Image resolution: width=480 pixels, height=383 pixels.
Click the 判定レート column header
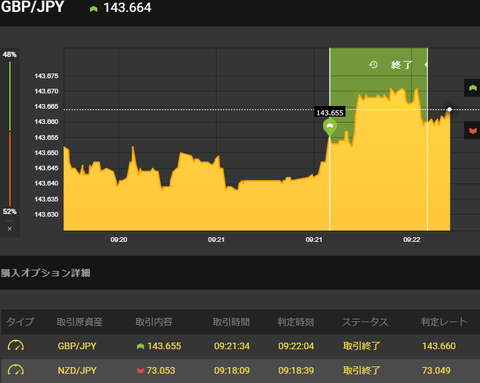pyautogui.click(x=444, y=322)
